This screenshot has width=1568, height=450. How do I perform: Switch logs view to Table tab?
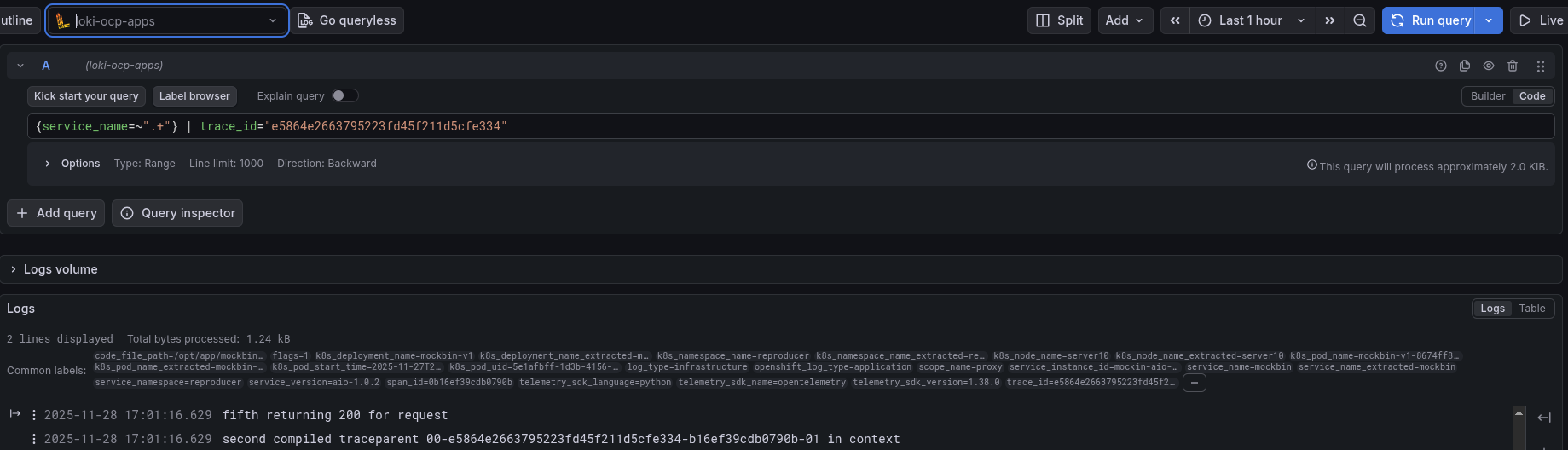pos(1531,309)
